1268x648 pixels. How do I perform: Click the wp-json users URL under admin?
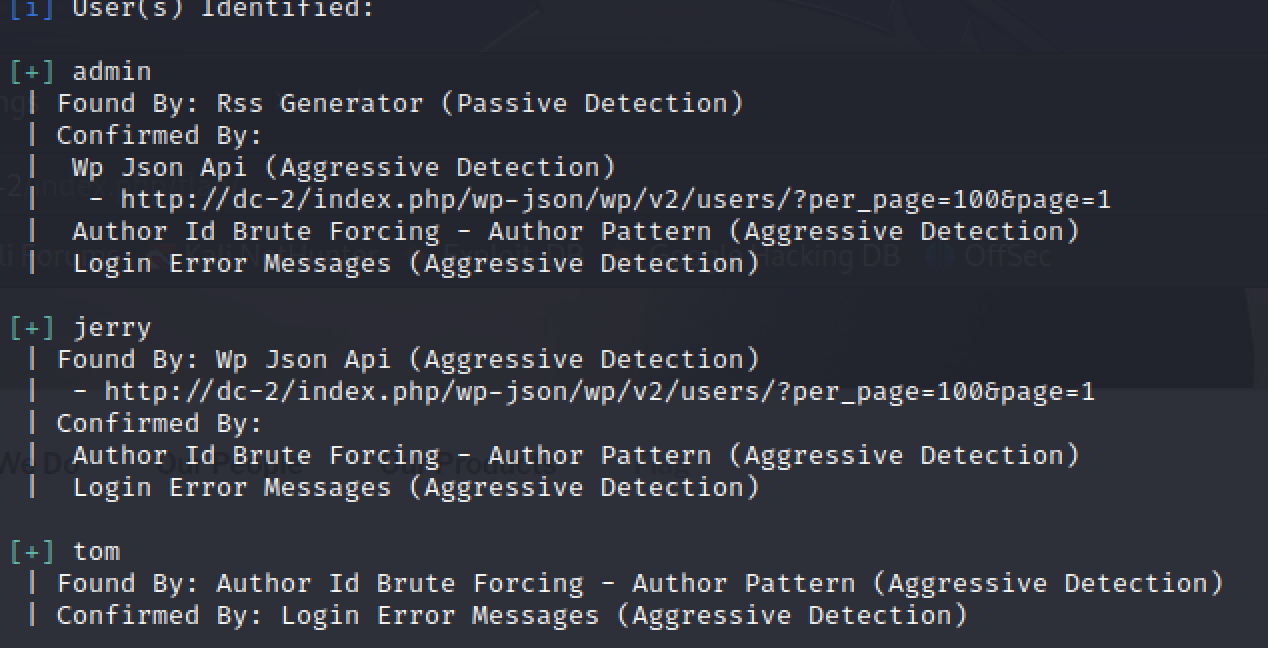(615, 199)
